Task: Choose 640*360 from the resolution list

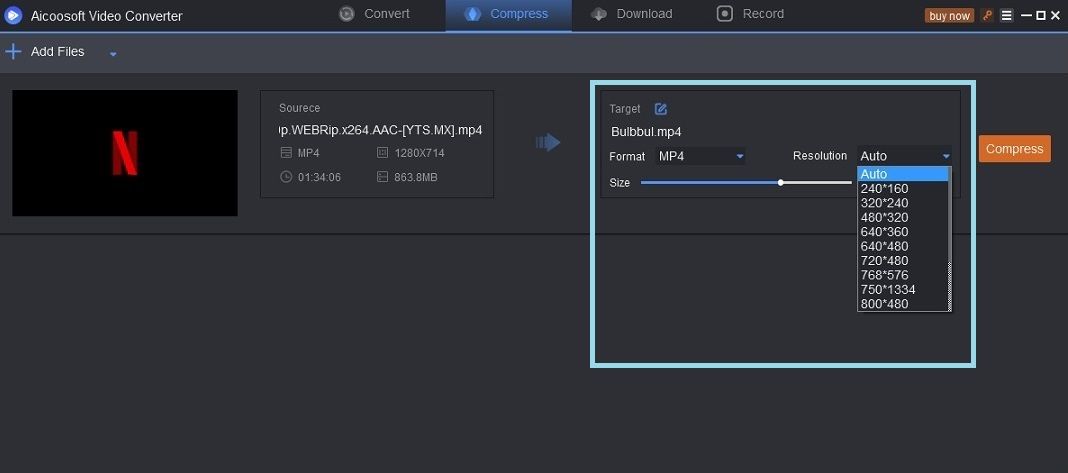Action: pyautogui.click(x=884, y=232)
